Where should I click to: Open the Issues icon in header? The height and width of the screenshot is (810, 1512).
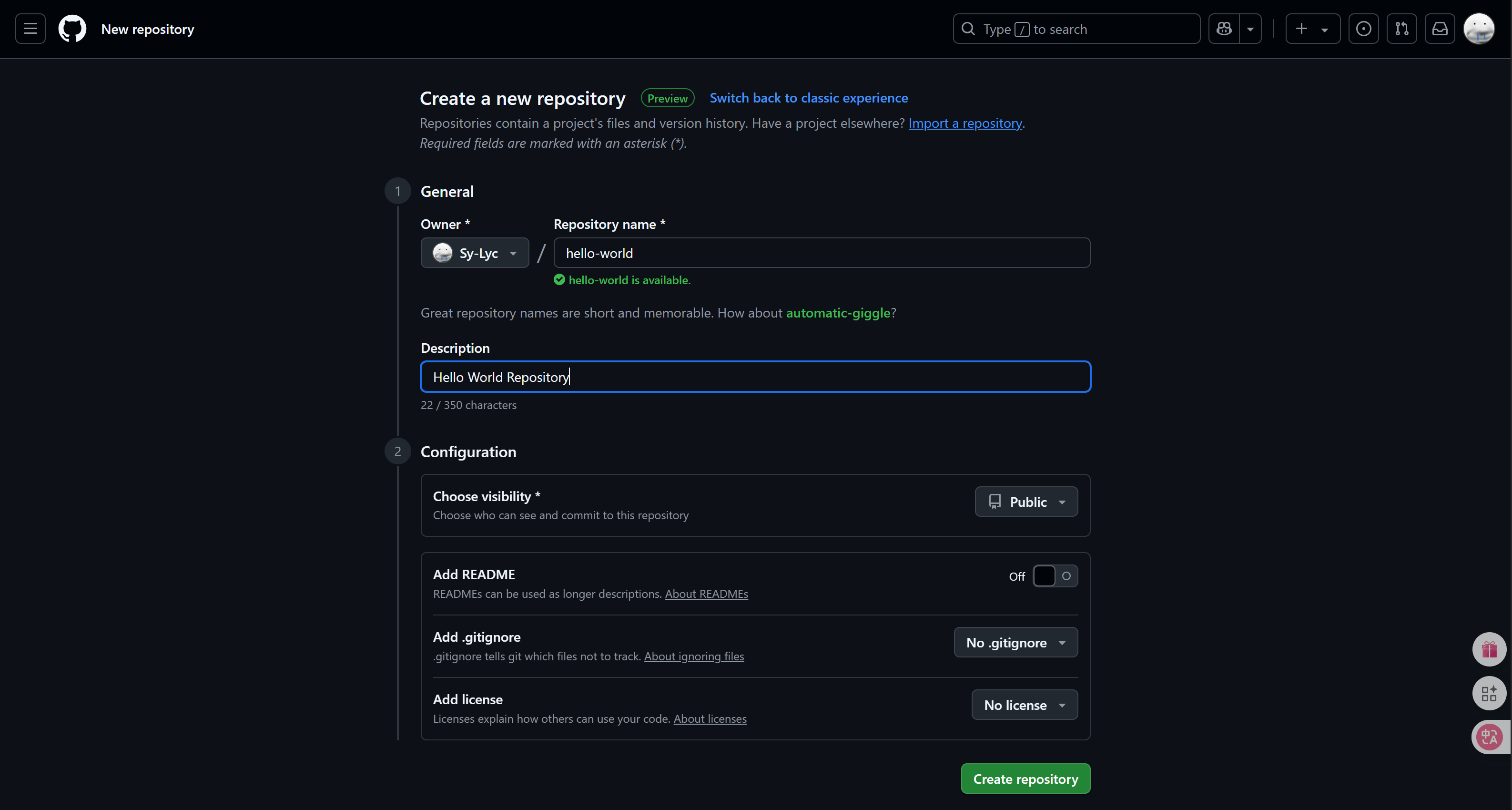coord(1363,29)
